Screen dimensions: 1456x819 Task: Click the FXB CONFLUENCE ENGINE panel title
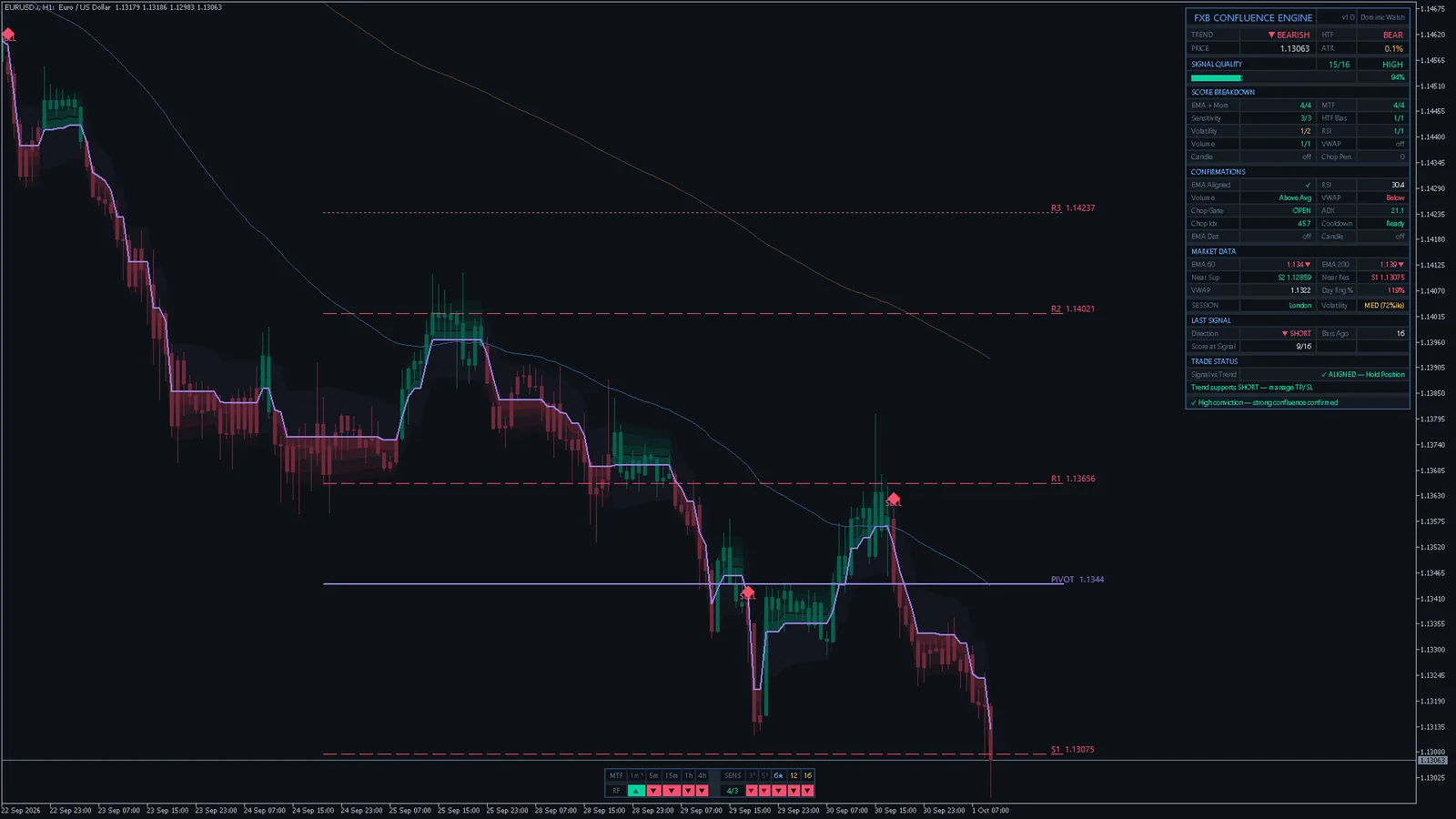tap(1253, 17)
